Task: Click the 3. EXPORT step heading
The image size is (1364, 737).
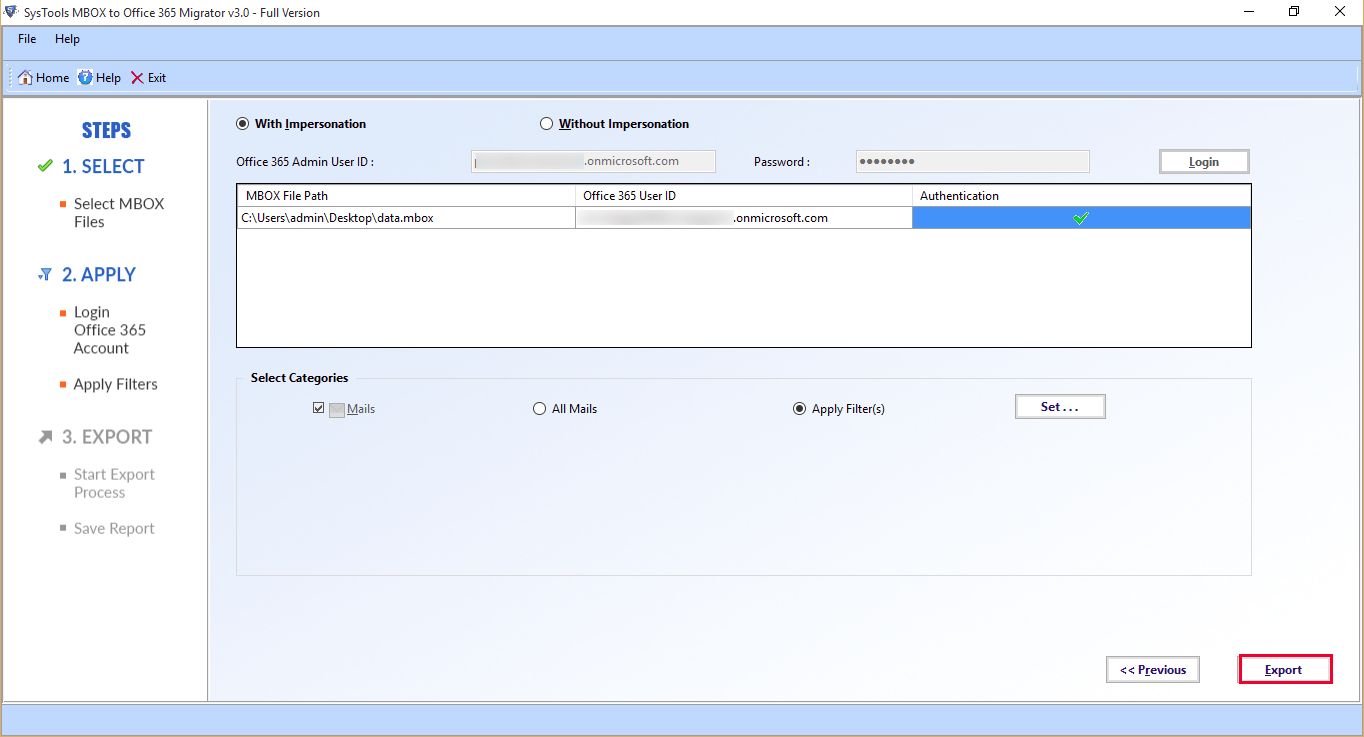Action: pos(107,437)
